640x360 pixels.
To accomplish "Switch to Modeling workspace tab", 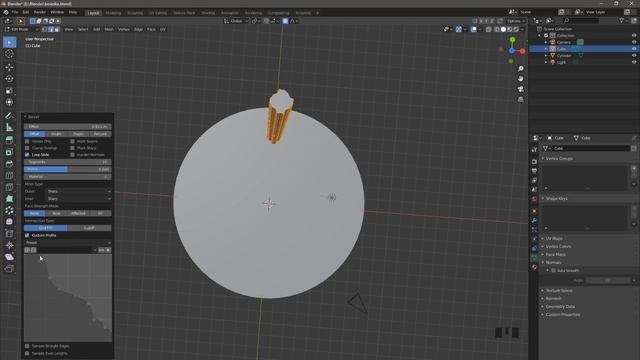I will click(113, 13).
